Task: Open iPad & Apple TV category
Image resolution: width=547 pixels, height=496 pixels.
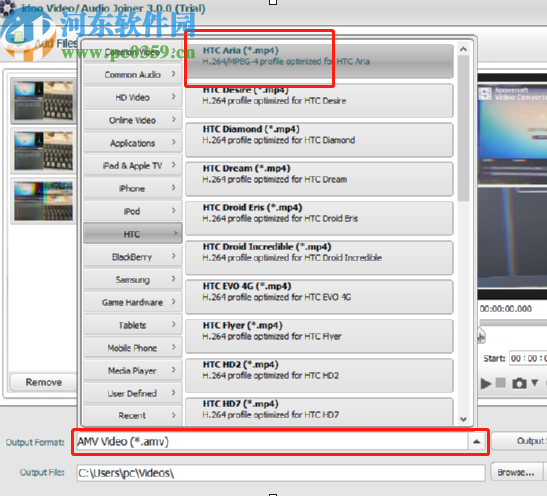Action: tap(133, 165)
